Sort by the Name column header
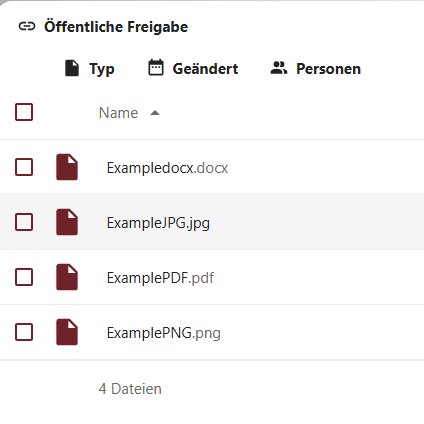This screenshot has width=424, height=424. (118, 113)
